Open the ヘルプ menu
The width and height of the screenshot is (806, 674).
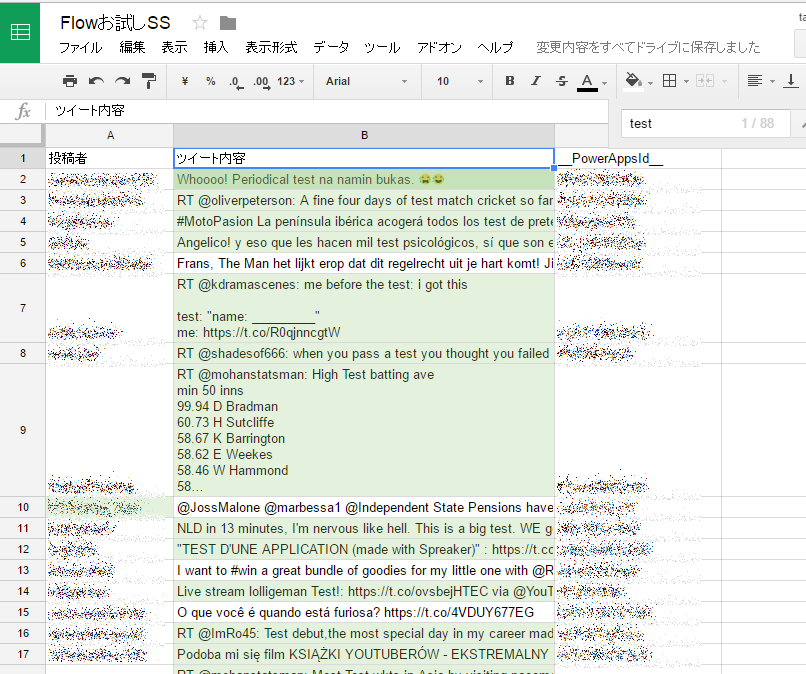coord(496,47)
